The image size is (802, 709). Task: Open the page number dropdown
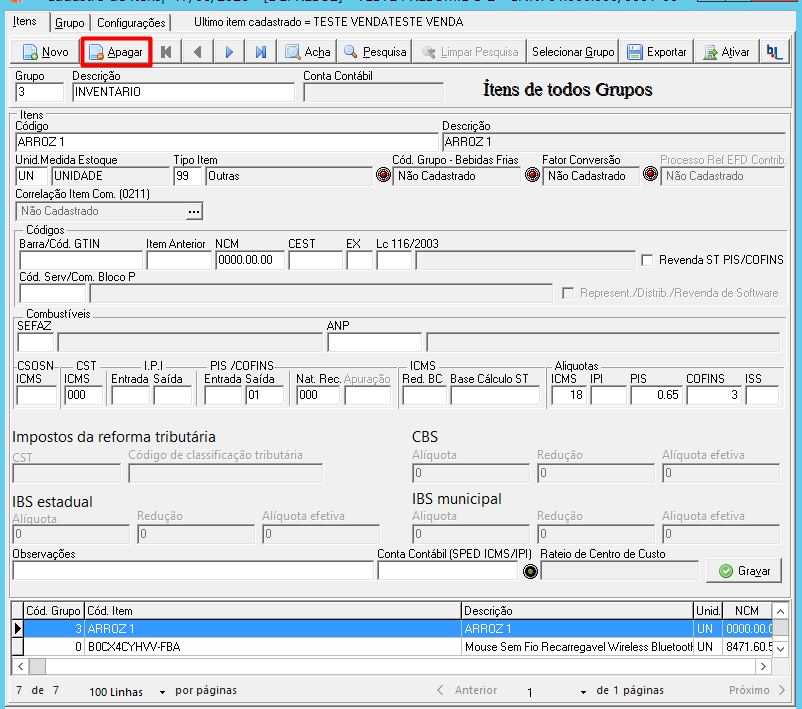(x=583, y=692)
